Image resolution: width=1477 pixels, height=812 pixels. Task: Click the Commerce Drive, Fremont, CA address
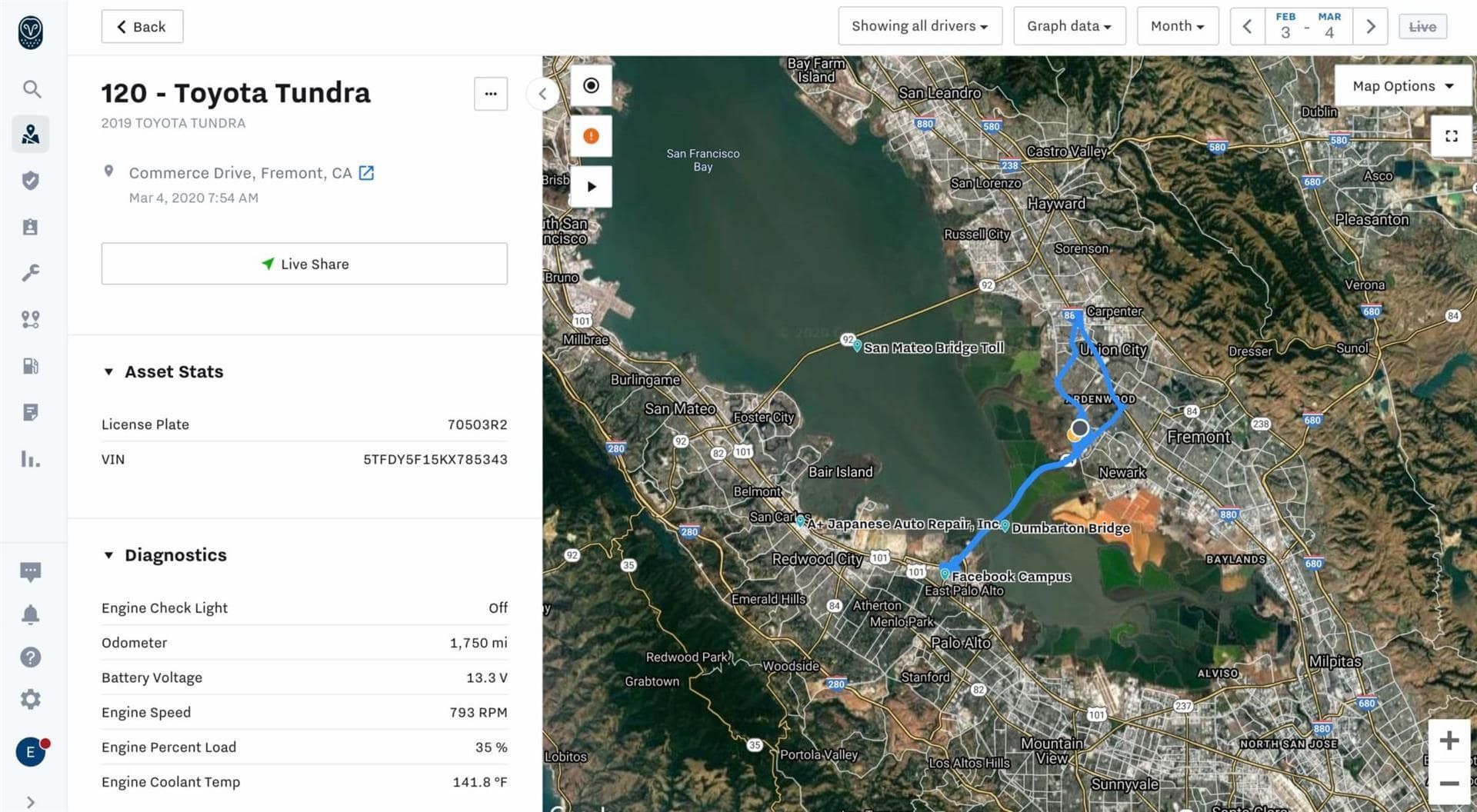[240, 173]
